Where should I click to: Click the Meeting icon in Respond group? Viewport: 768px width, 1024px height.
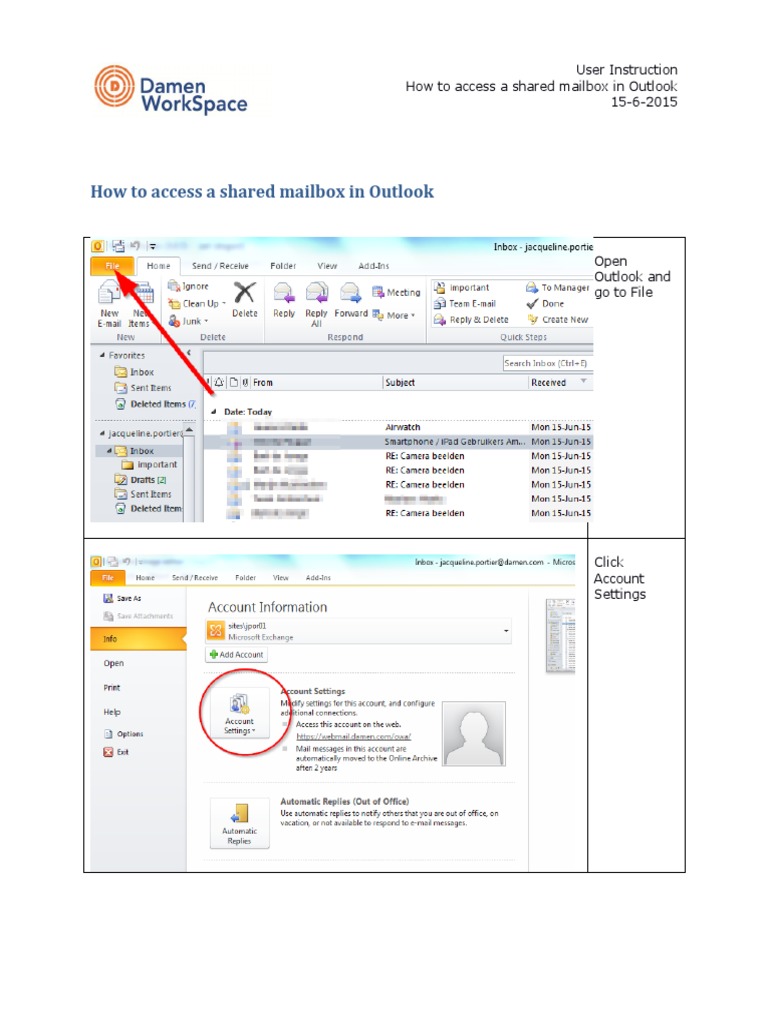tap(379, 292)
